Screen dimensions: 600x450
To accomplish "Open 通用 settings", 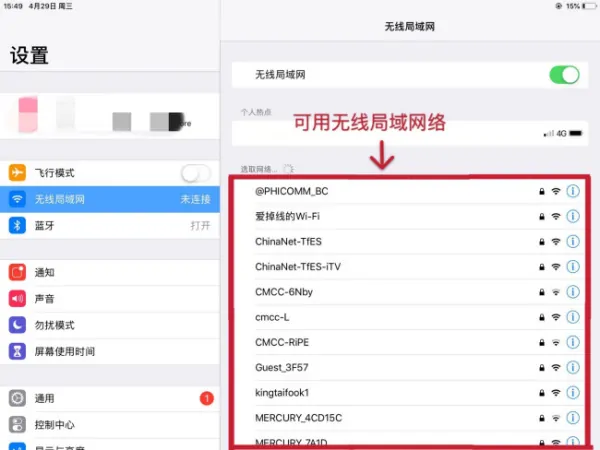I will [110, 398].
